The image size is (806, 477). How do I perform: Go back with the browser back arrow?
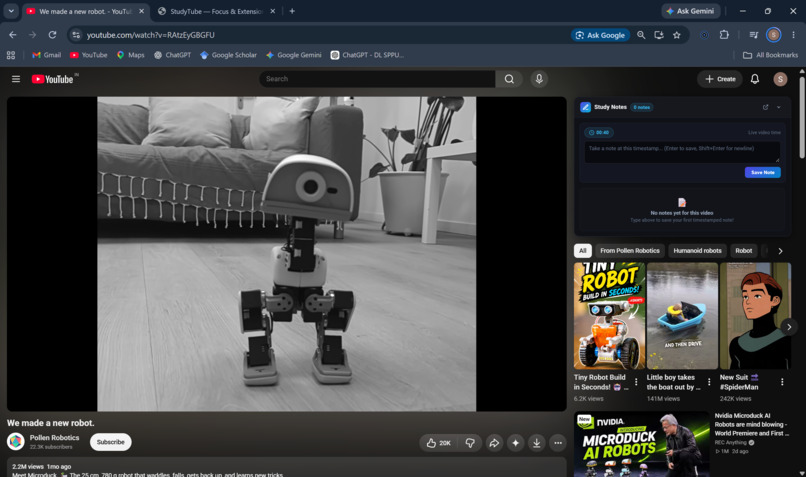click(x=13, y=35)
